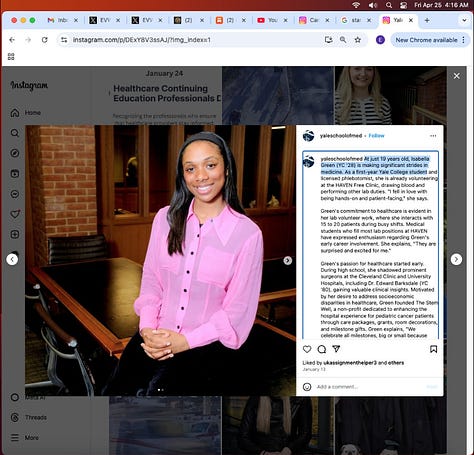The image size is (474, 455).
Task: Close the YouTube tab
Action: pos(286,20)
